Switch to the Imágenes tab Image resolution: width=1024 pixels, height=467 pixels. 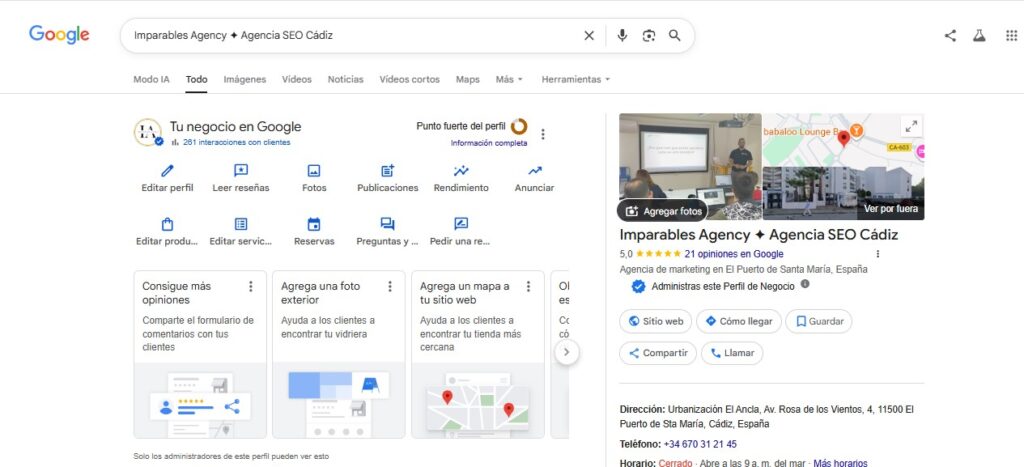tap(244, 79)
